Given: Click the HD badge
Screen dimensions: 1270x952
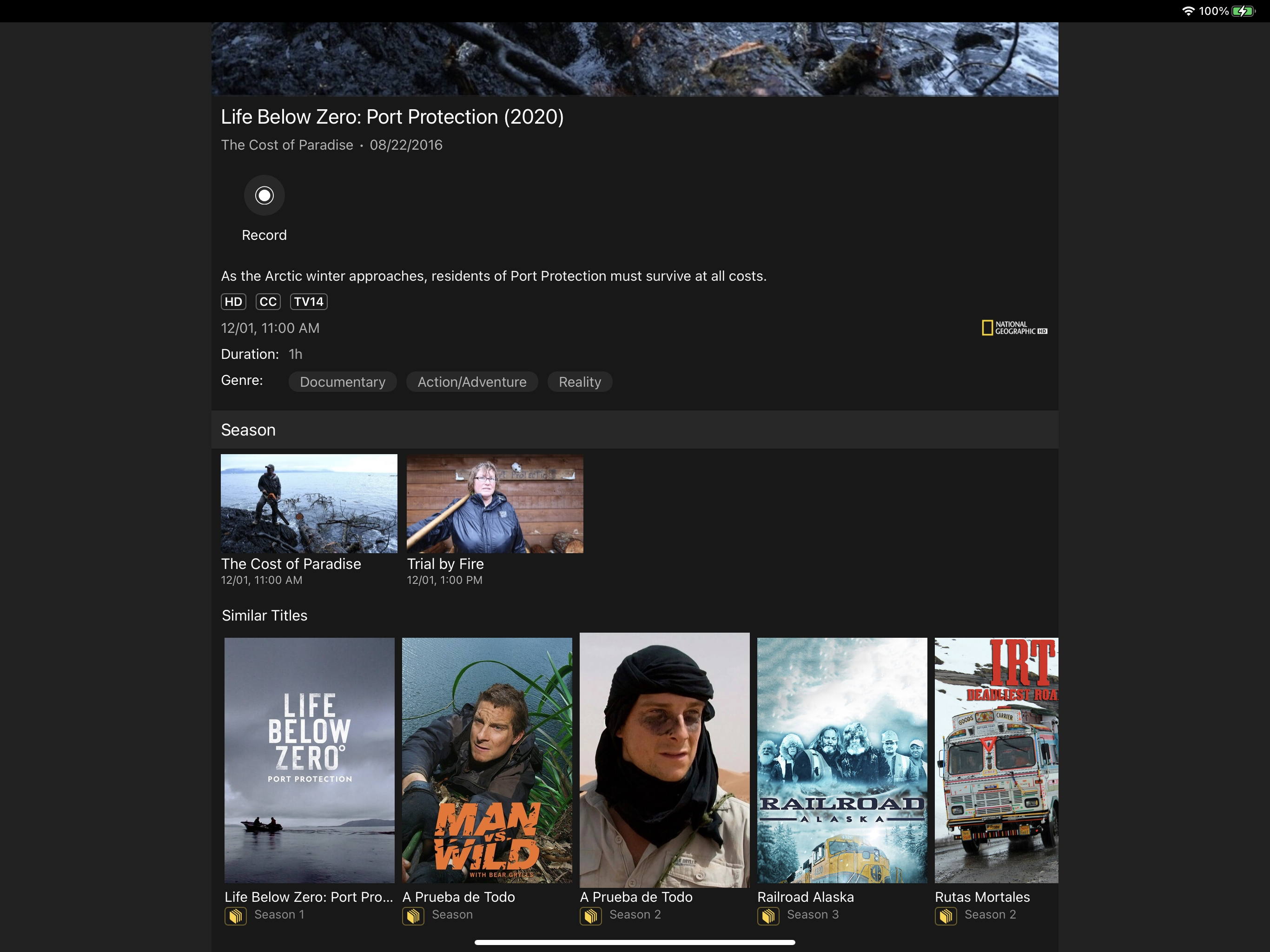Looking at the screenshot, I should click(x=233, y=301).
